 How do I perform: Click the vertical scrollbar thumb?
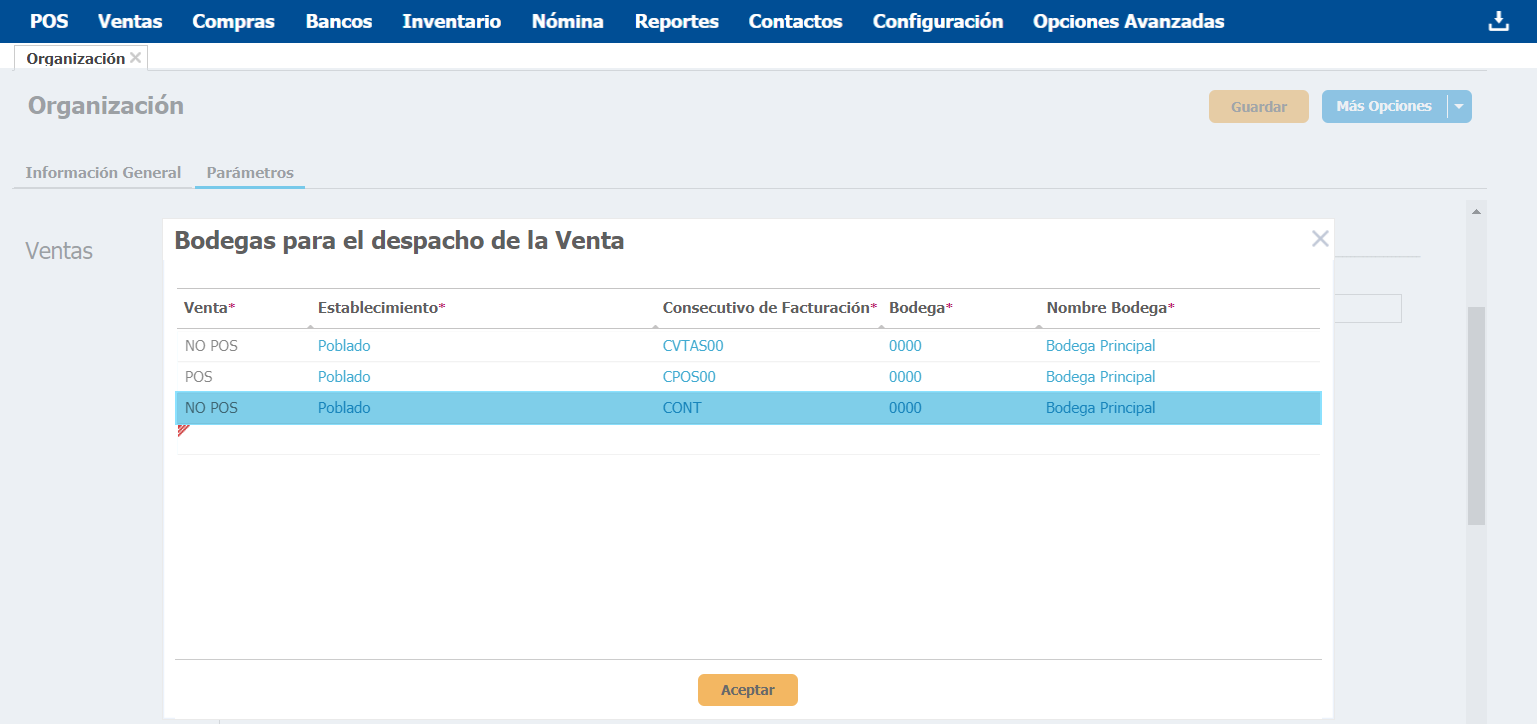pos(1476,415)
